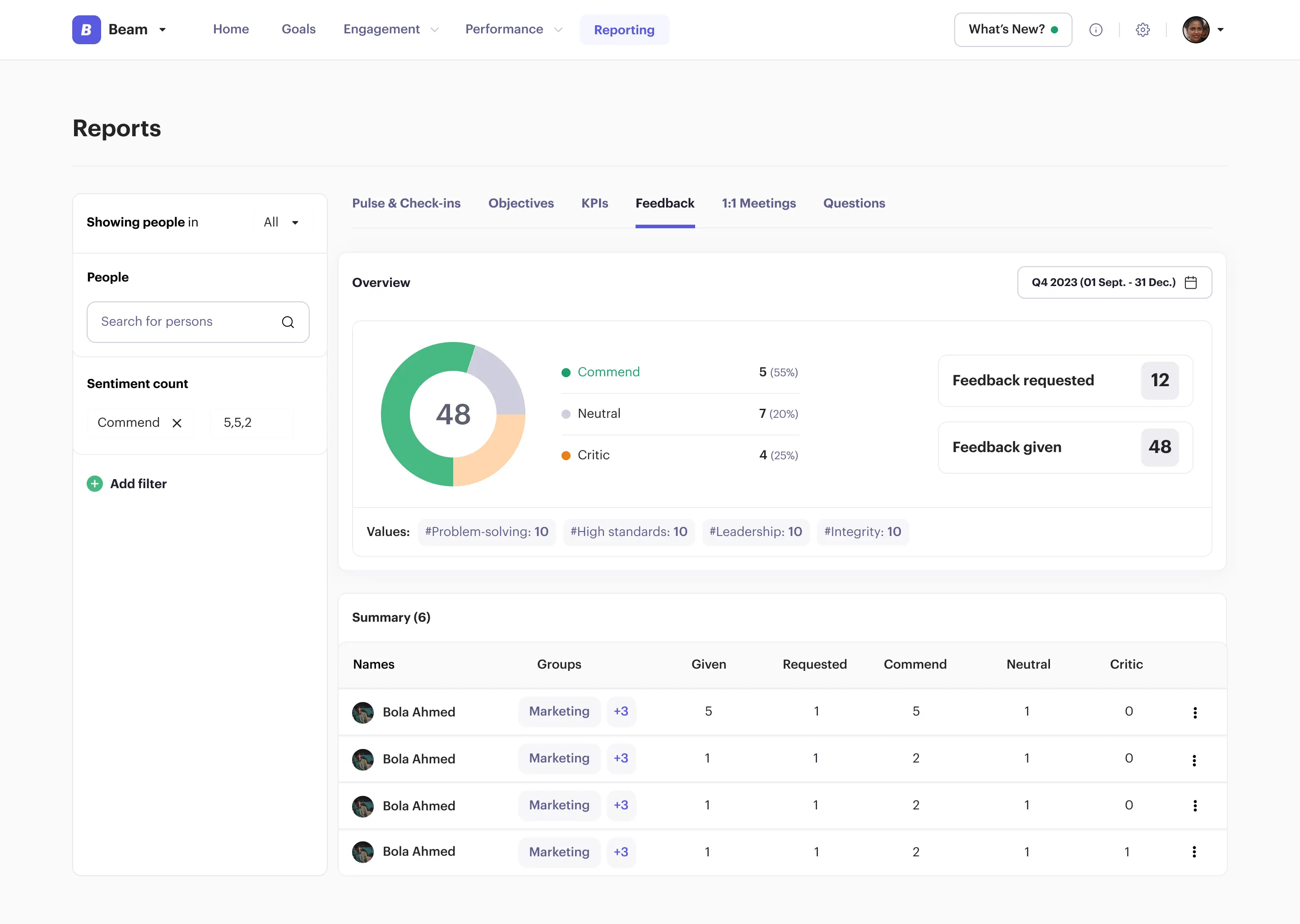The height and width of the screenshot is (924, 1300).
Task: Click the Marketing tag for Bola Ahmed with Critic 1
Action: (559, 852)
